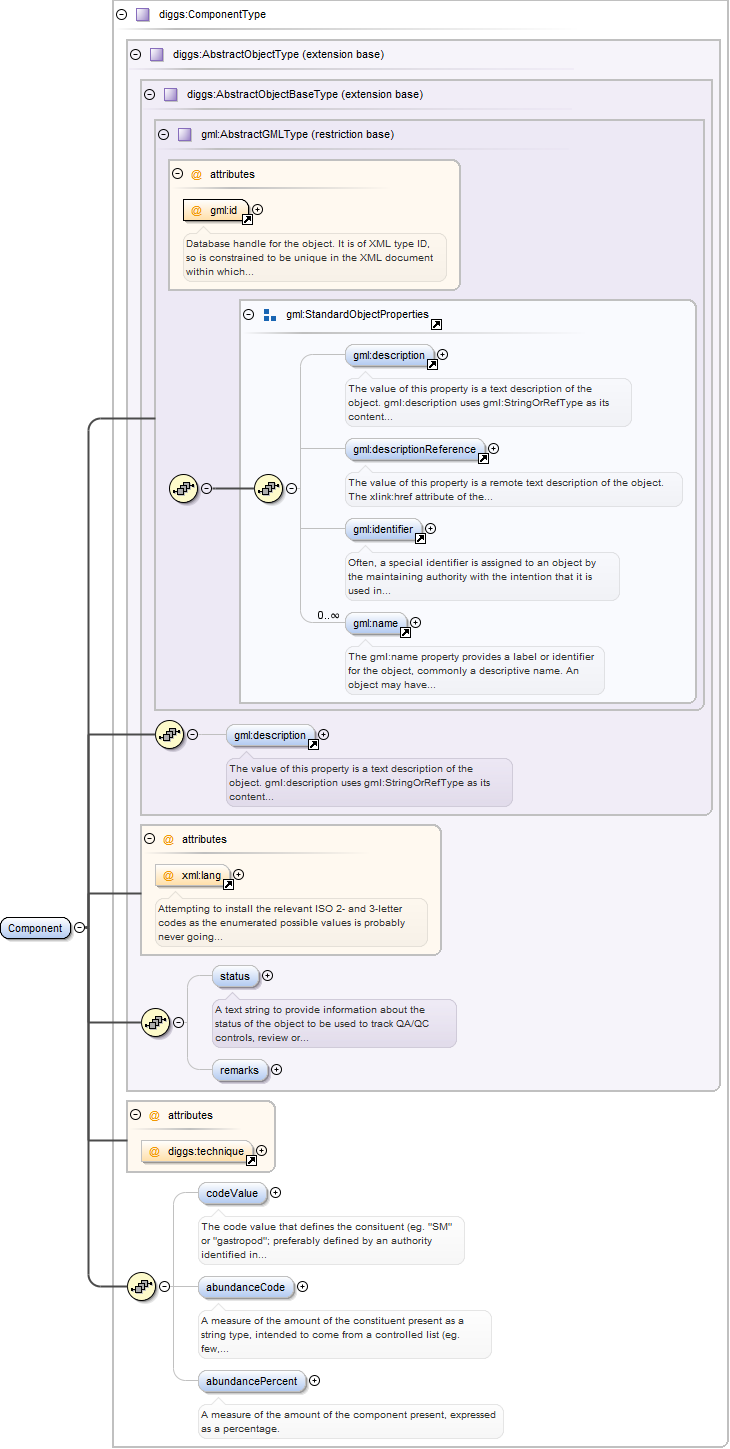This screenshot has width=730, height=1449.
Task: Collapse the xml:lang attributes box
Action: 150,840
